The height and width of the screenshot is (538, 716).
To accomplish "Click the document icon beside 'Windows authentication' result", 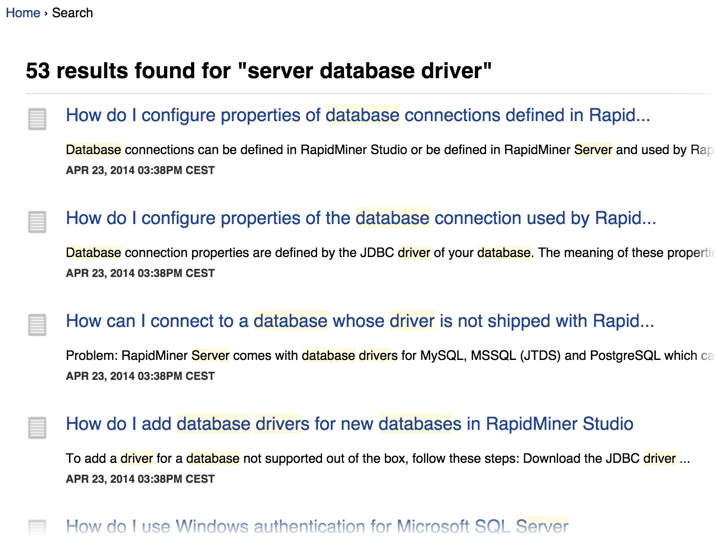I will [x=37, y=528].
